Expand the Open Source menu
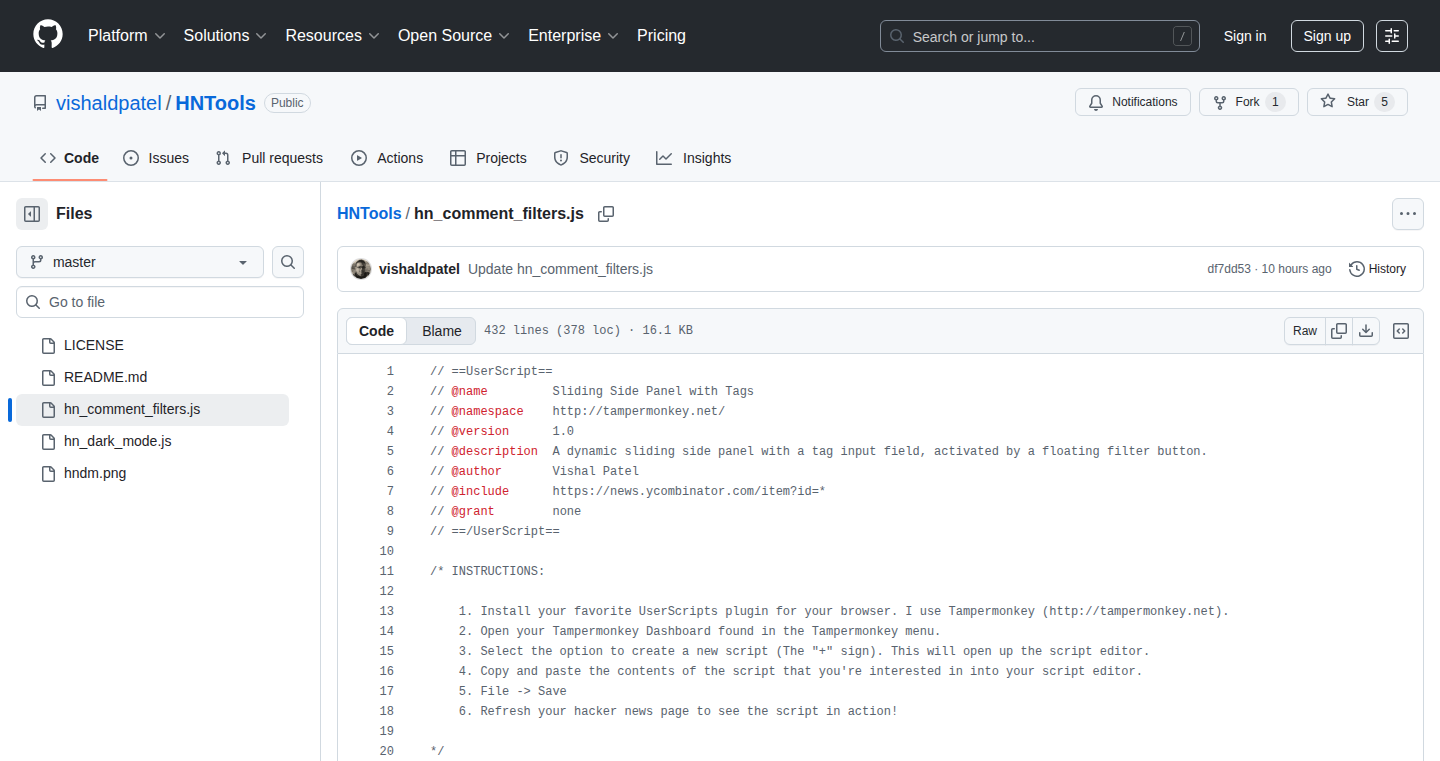Image resolution: width=1440 pixels, height=761 pixels. (x=454, y=36)
